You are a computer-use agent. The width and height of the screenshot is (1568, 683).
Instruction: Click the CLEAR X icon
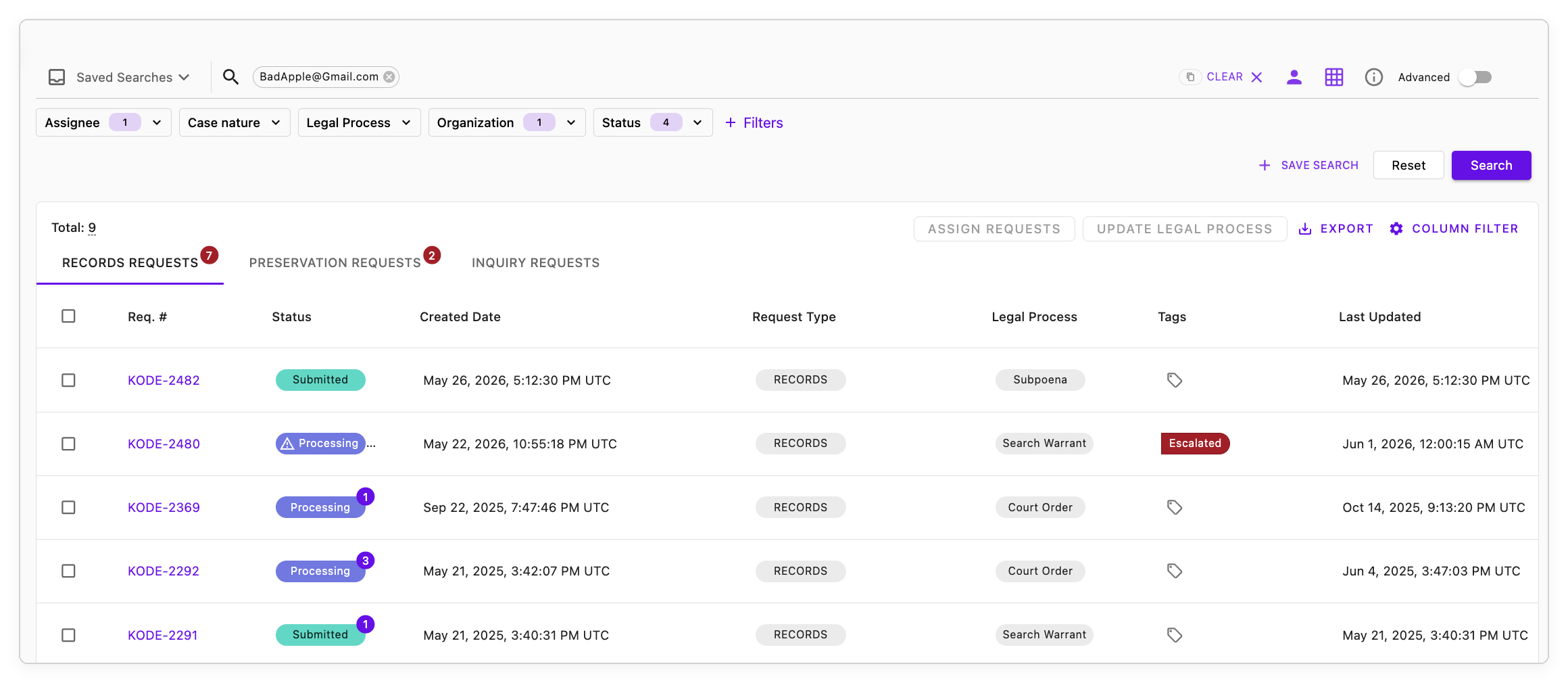click(x=1256, y=77)
